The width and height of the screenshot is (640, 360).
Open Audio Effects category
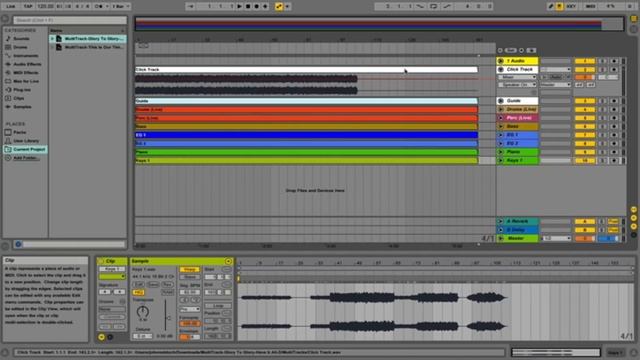click(27, 64)
